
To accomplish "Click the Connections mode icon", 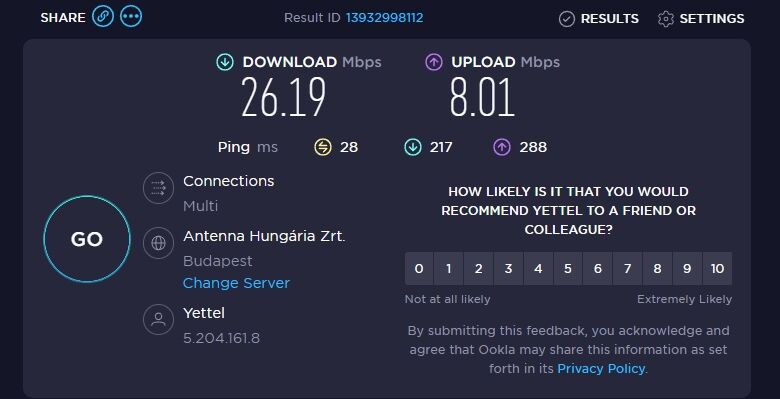I will click(x=158, y=188).
